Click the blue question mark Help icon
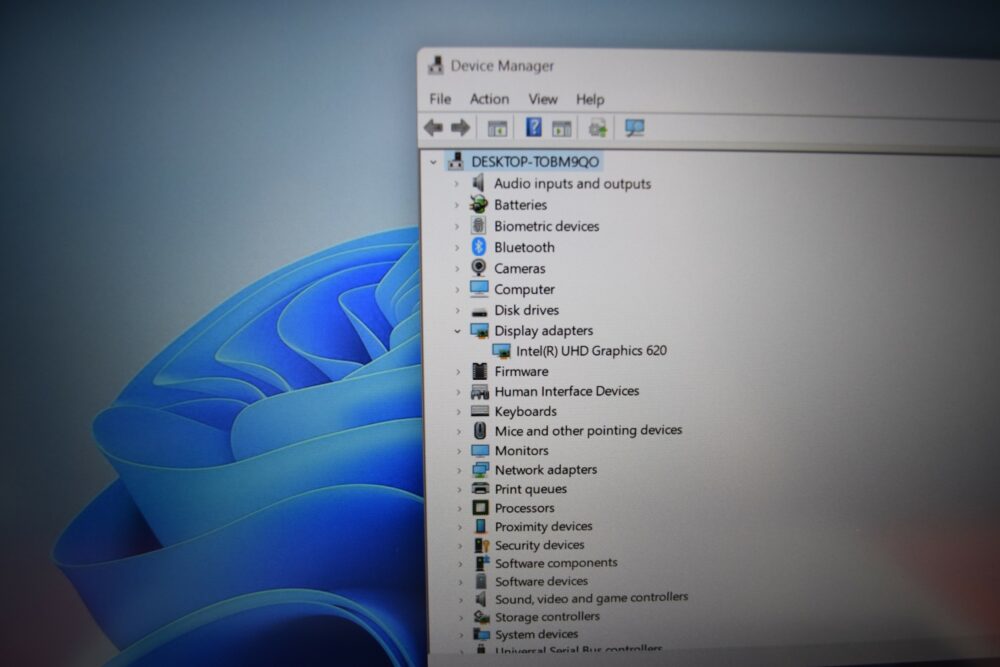Viewport: 1000px width, 667px height. tap(534, 128)
